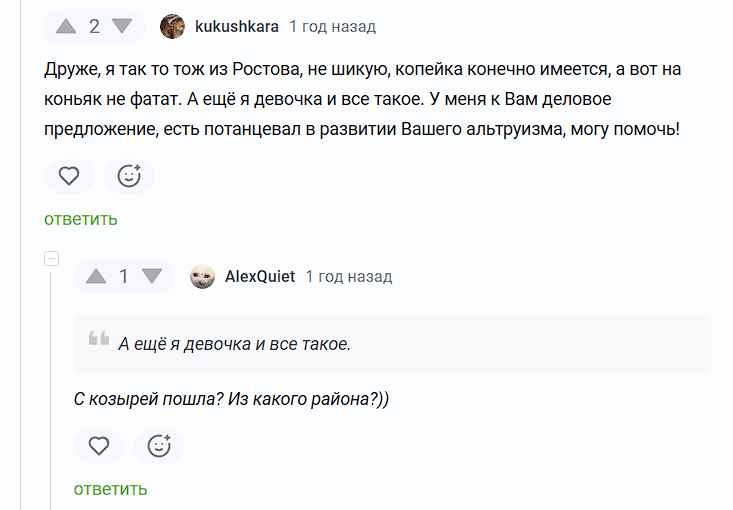Image resolution: width=733 pixels, height=510 pixels.
Task: Add emoji reaction to kukushkara's comment
Action: [129, 176]
